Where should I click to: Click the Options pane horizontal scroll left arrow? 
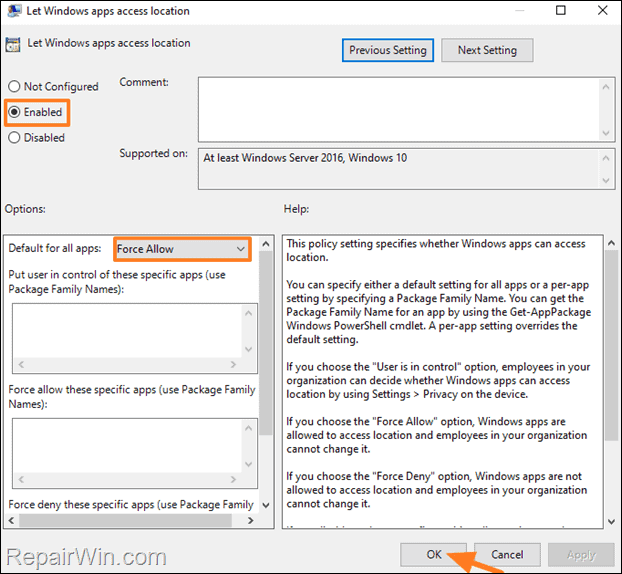pyautogui.click(x=11, y=520)
